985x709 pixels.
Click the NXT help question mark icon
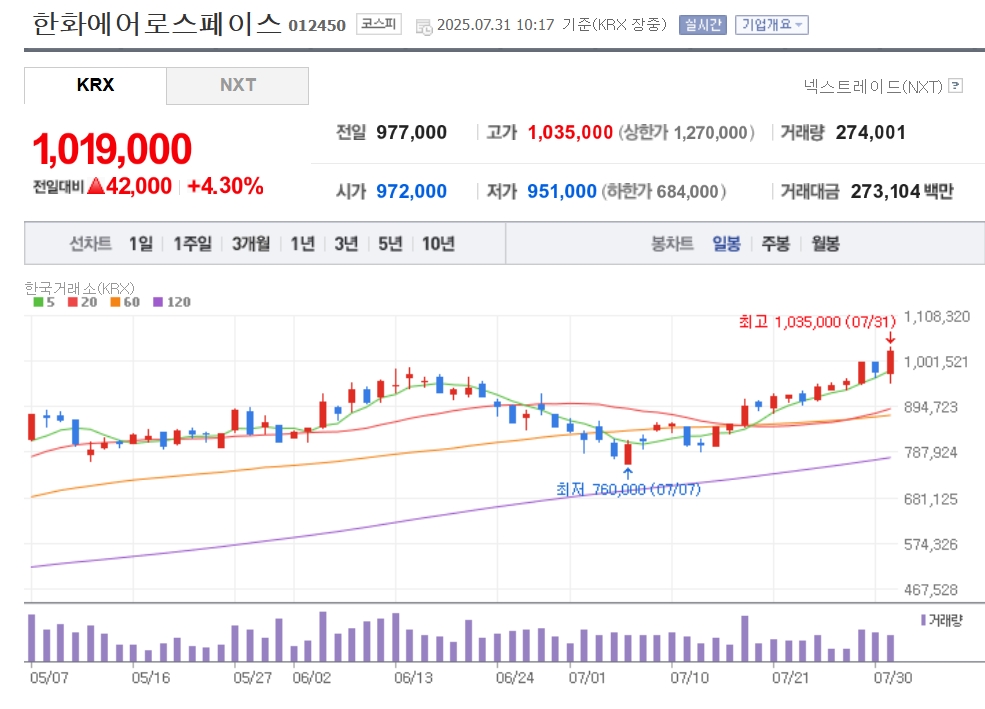tap(955, 85)
